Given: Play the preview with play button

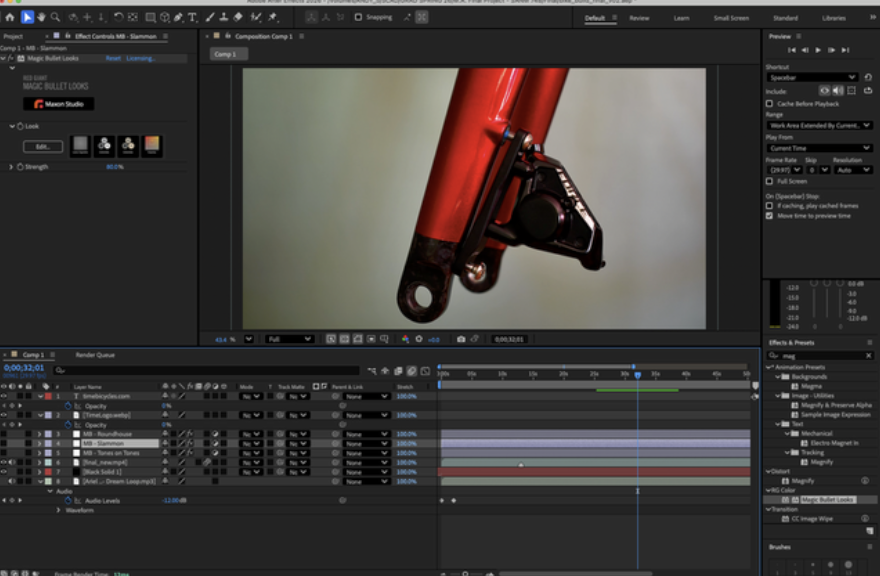Looking at the screenshot, I should (818, 50).
